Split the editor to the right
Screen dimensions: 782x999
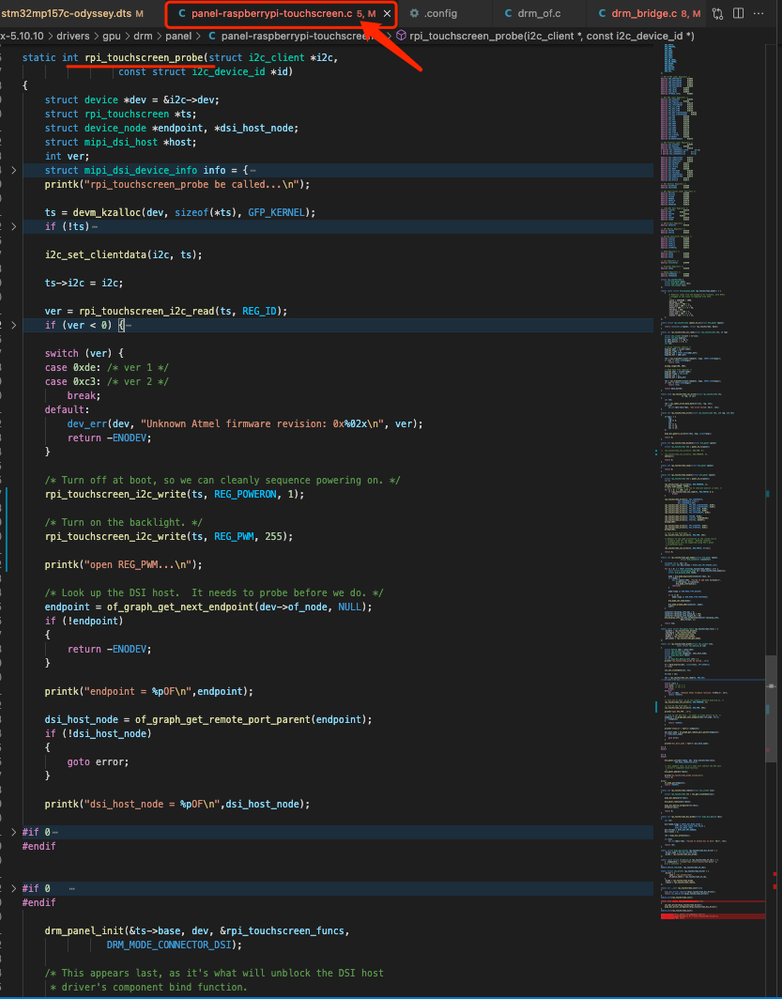739,13
